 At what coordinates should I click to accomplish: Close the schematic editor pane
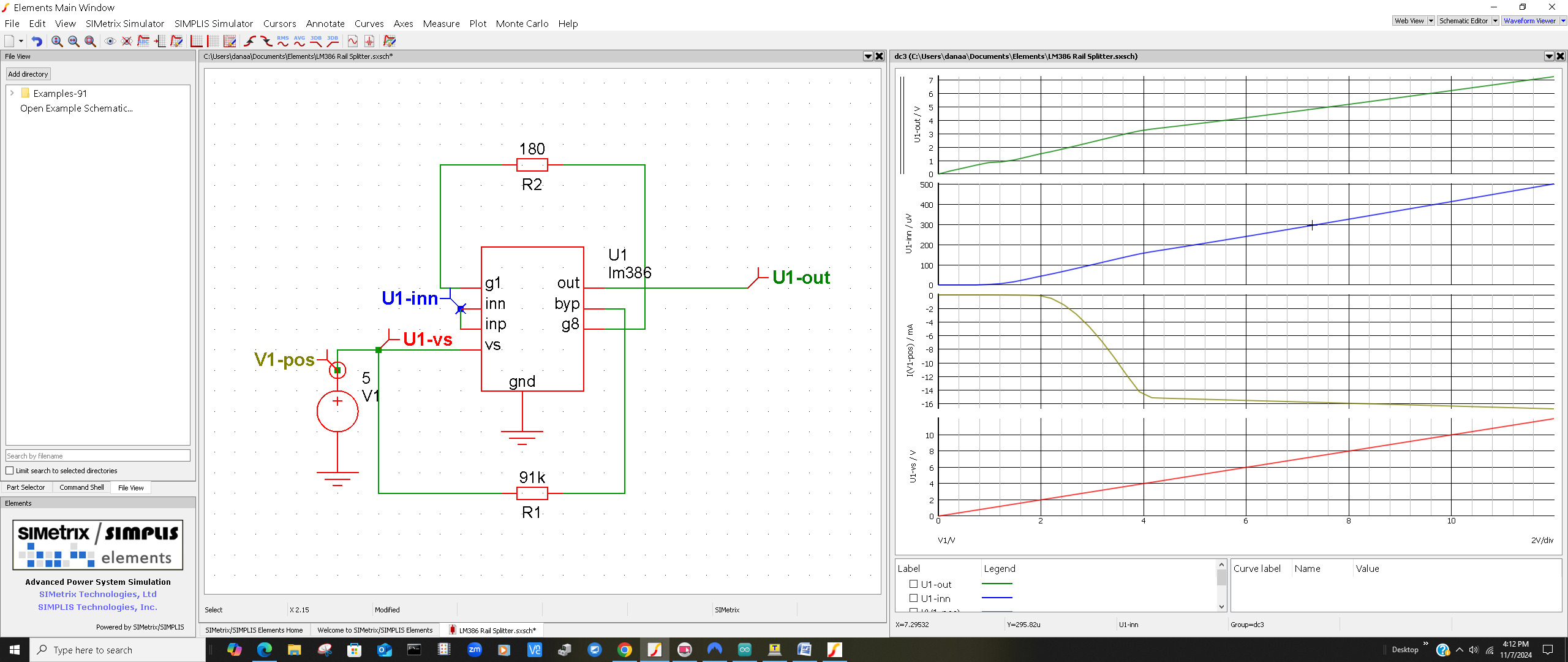[x=880, y=56]
